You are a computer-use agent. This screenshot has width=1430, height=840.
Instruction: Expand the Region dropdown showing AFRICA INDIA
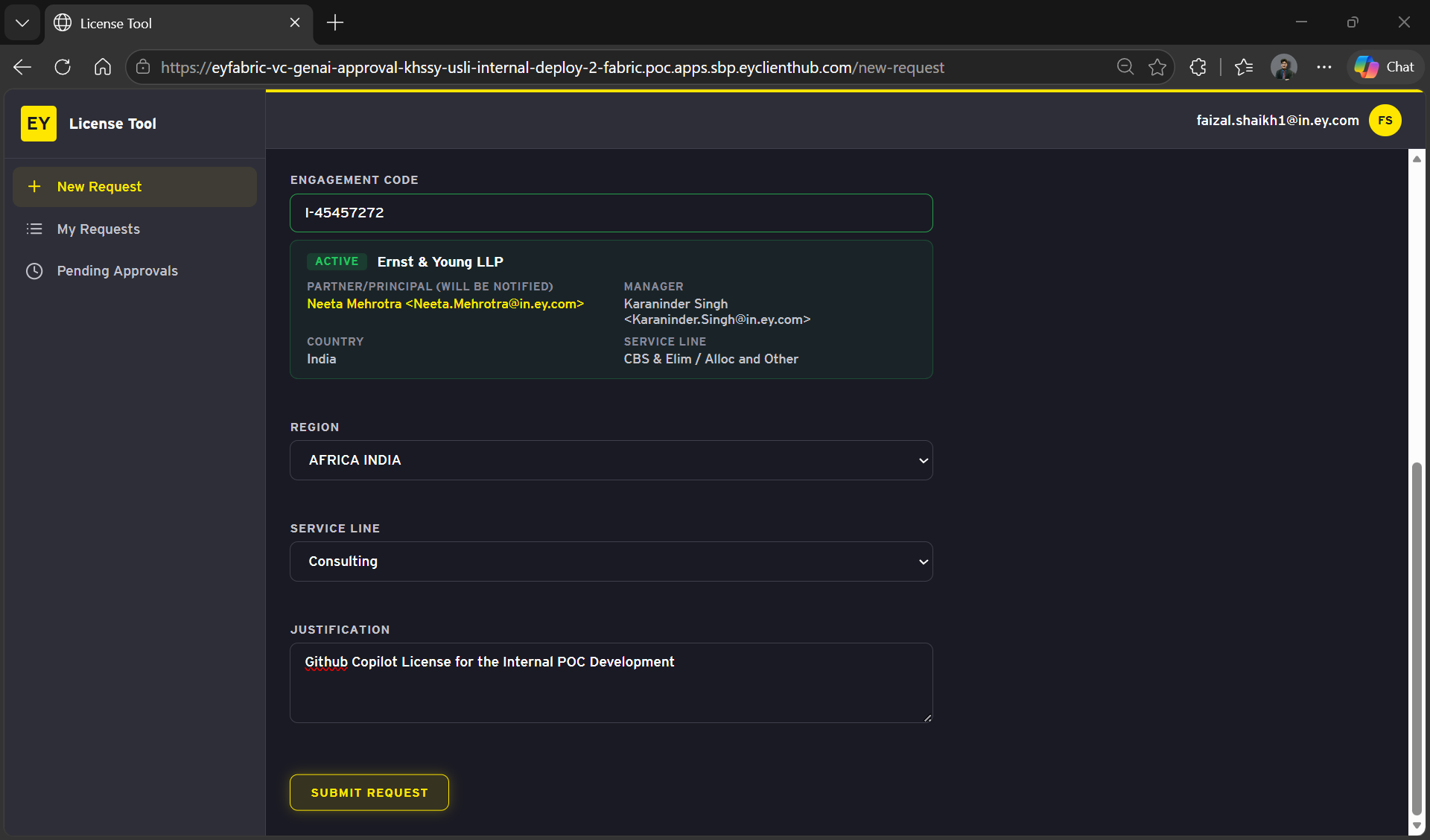611,460
